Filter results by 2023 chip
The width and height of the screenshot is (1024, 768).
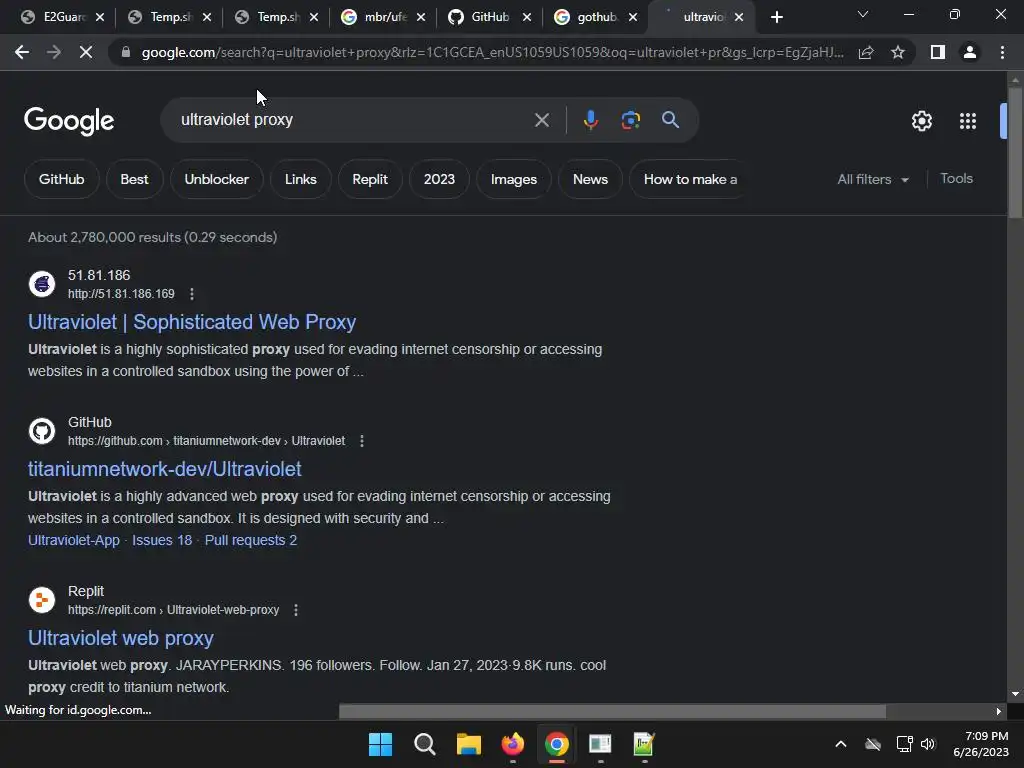(x=439, y=180)
